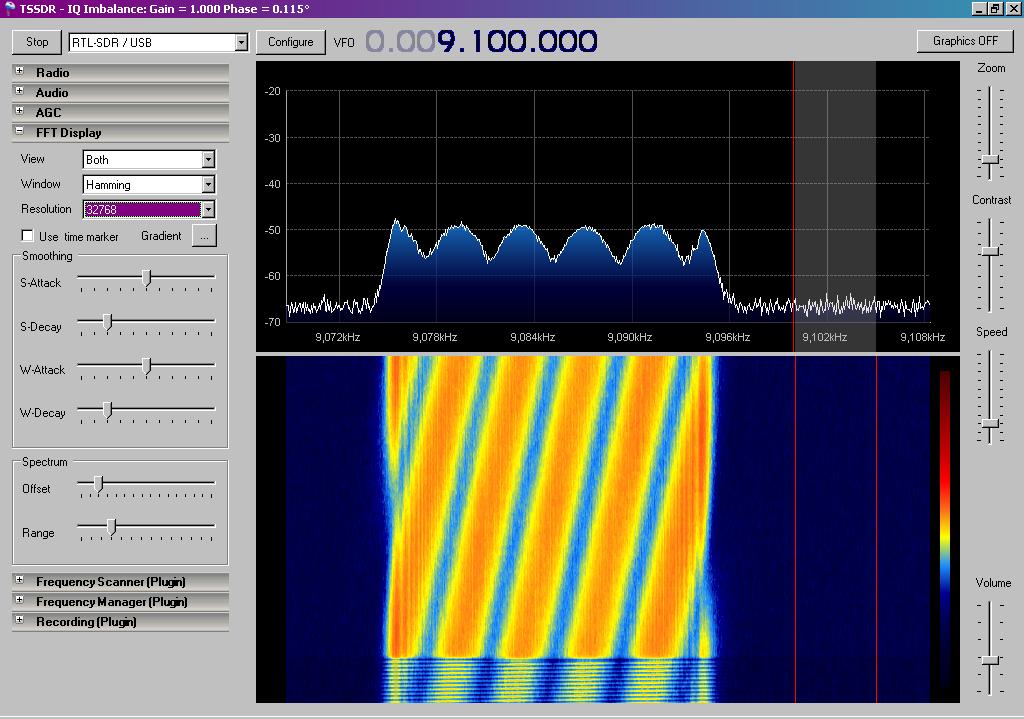Screen dimensions: 1024x719
Task: Click the waterfall display signal area
Action: pyautogui.click(x=551, y=529)
